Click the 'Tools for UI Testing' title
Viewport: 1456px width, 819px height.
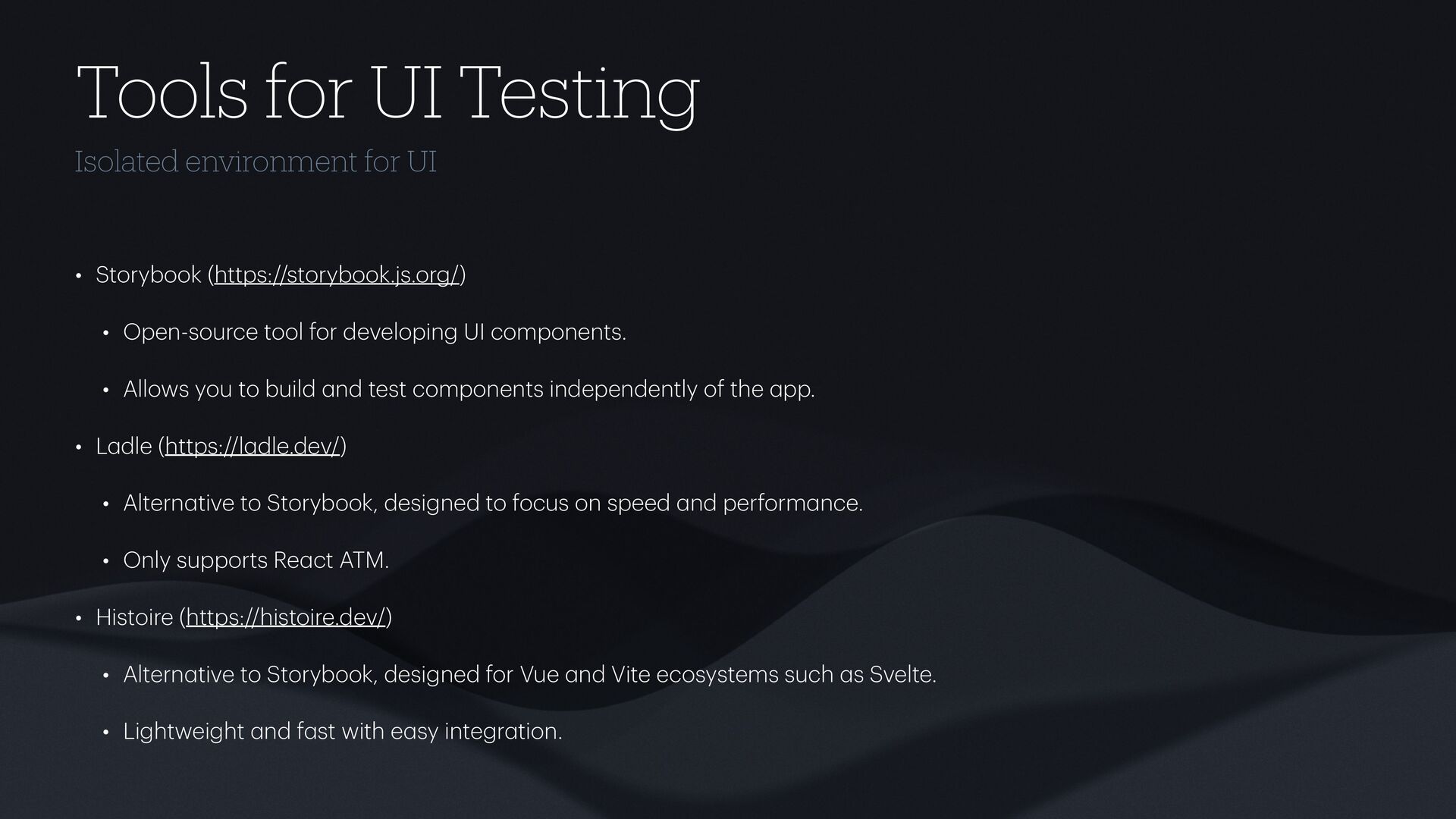[387, 93]
